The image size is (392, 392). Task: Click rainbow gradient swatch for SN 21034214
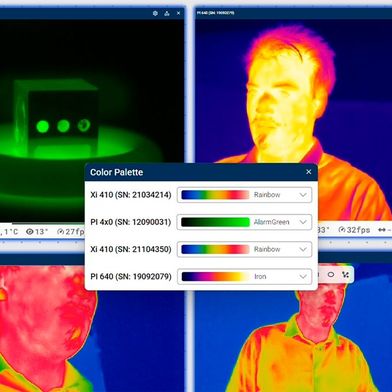[x=215, y=195]
